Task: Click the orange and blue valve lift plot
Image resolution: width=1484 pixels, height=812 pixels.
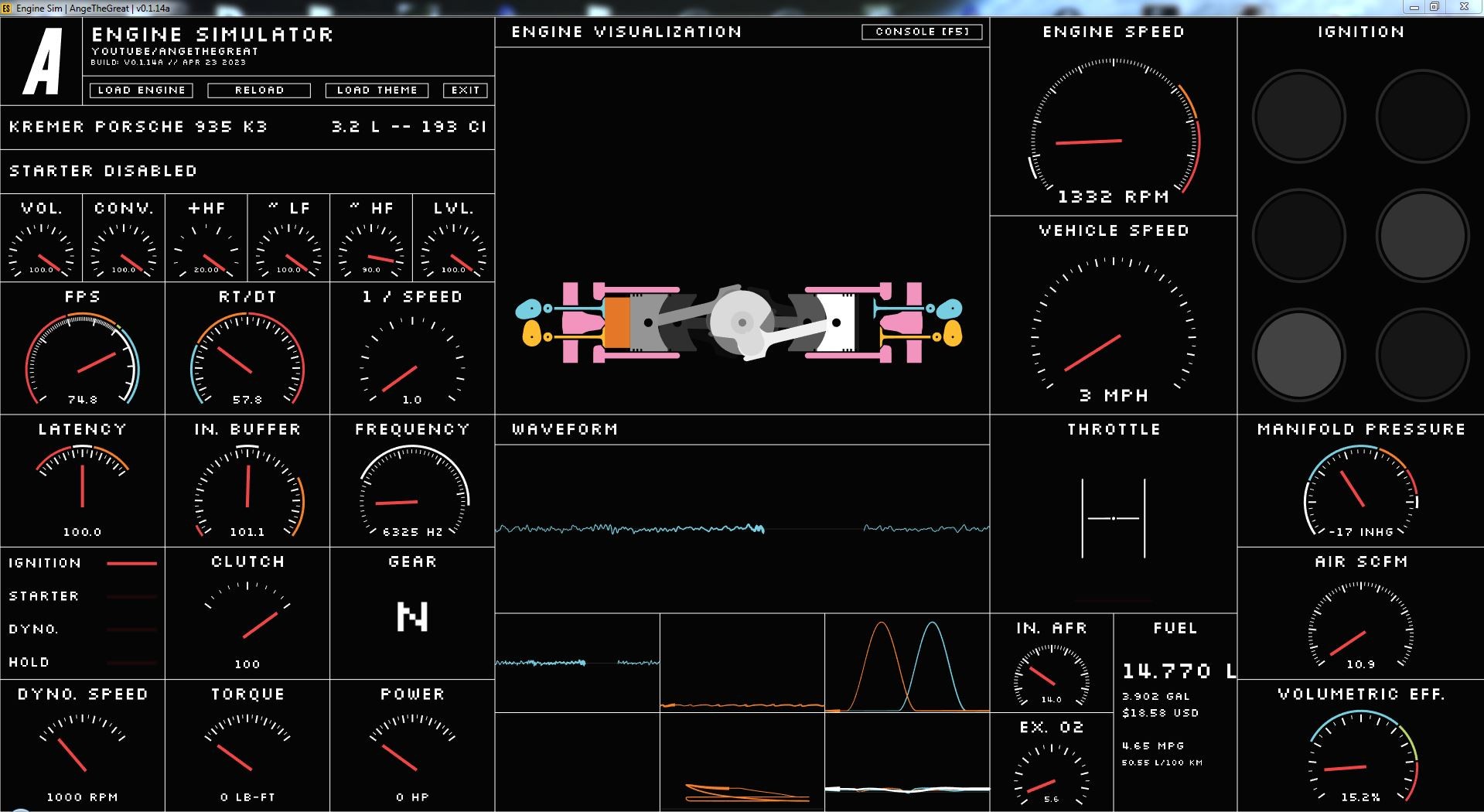Action: 906,664
